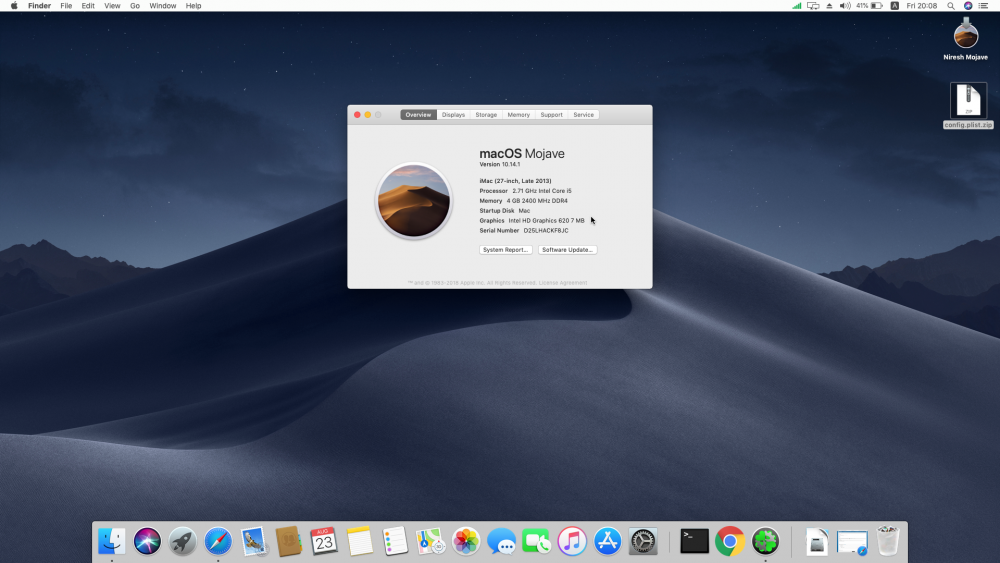The width and height of the screenshot is (1000, 563).
Task: Click the Mojave dune logo image
Action: [414, 201]
